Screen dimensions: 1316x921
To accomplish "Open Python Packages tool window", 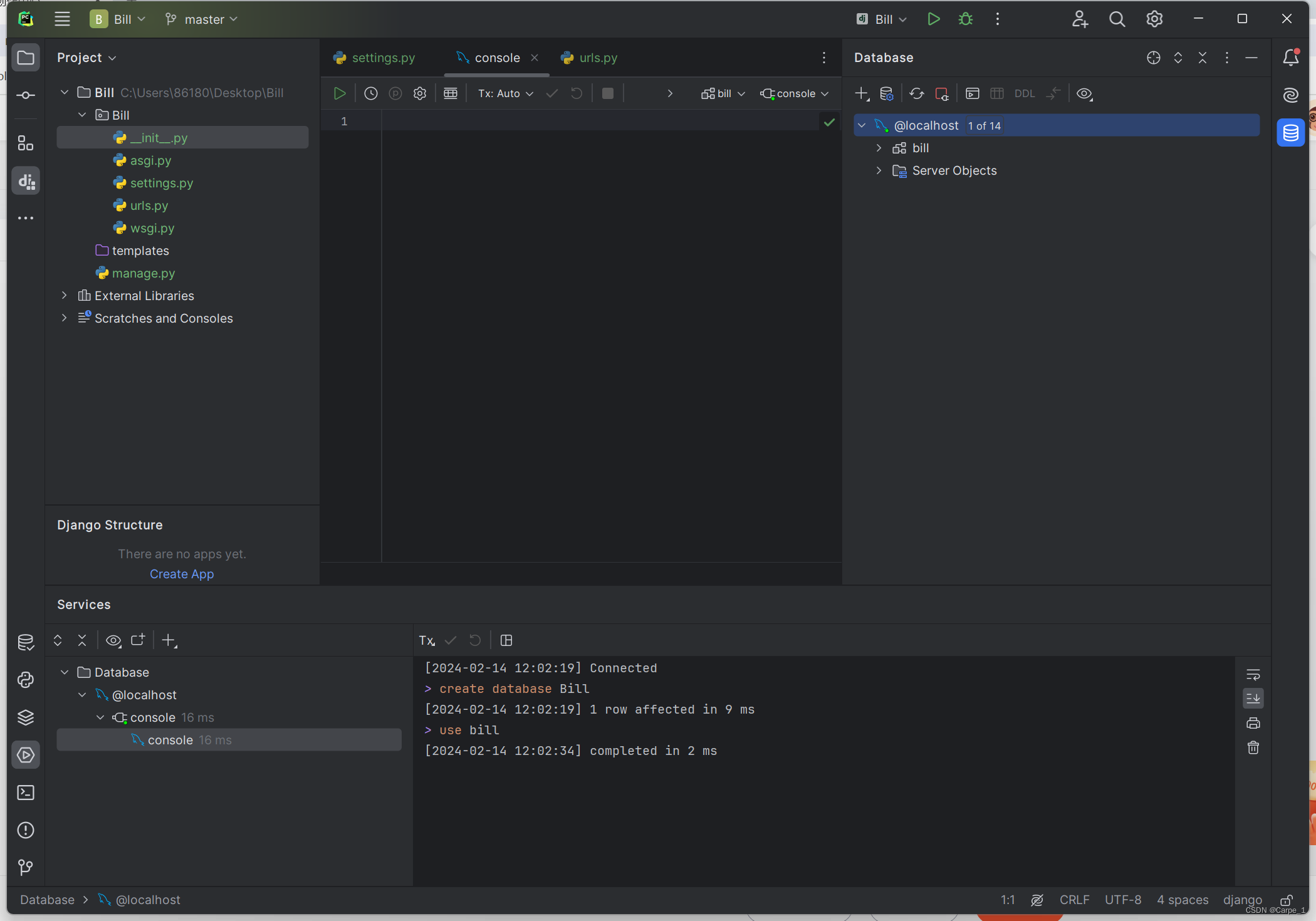I will [x=26, y=717].
